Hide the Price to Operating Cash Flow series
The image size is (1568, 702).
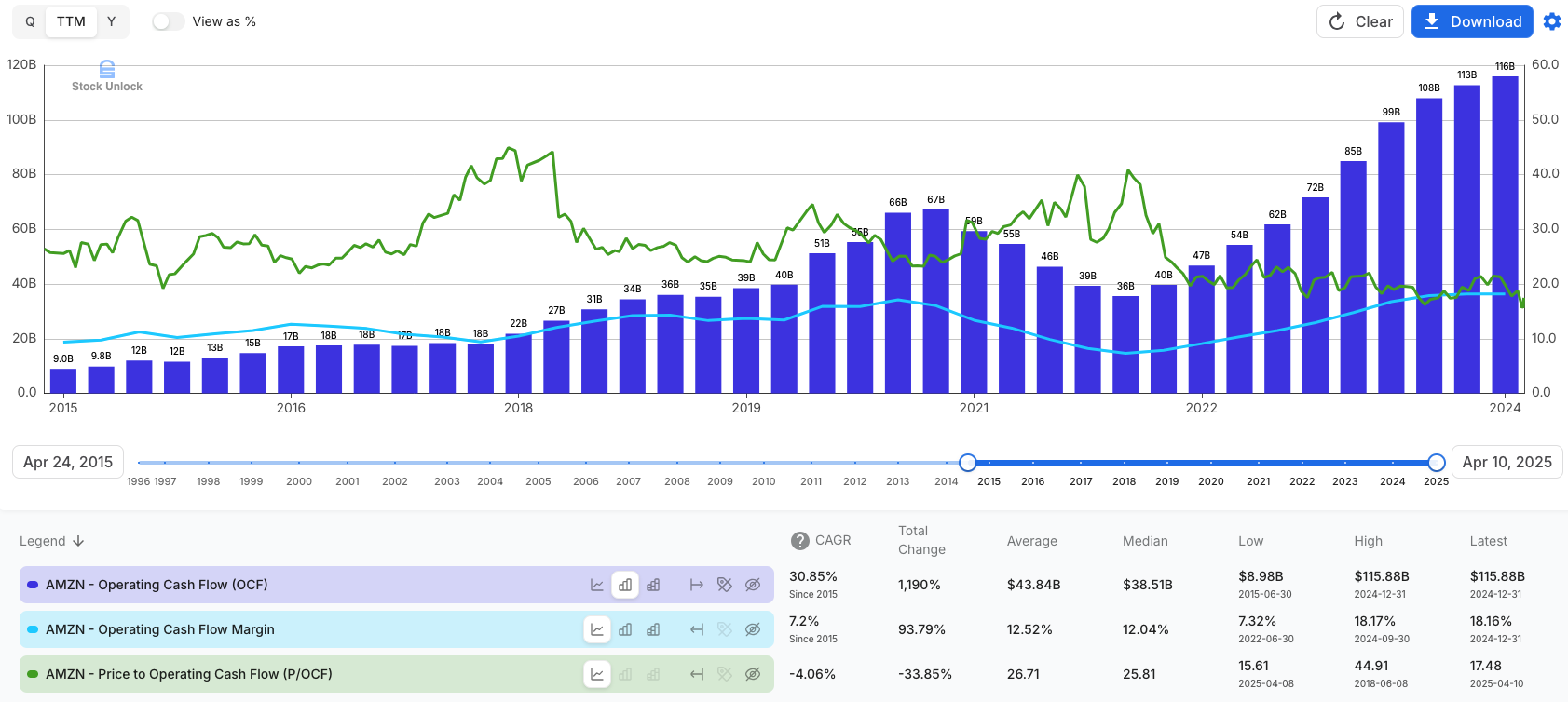(x=753, y=674)
